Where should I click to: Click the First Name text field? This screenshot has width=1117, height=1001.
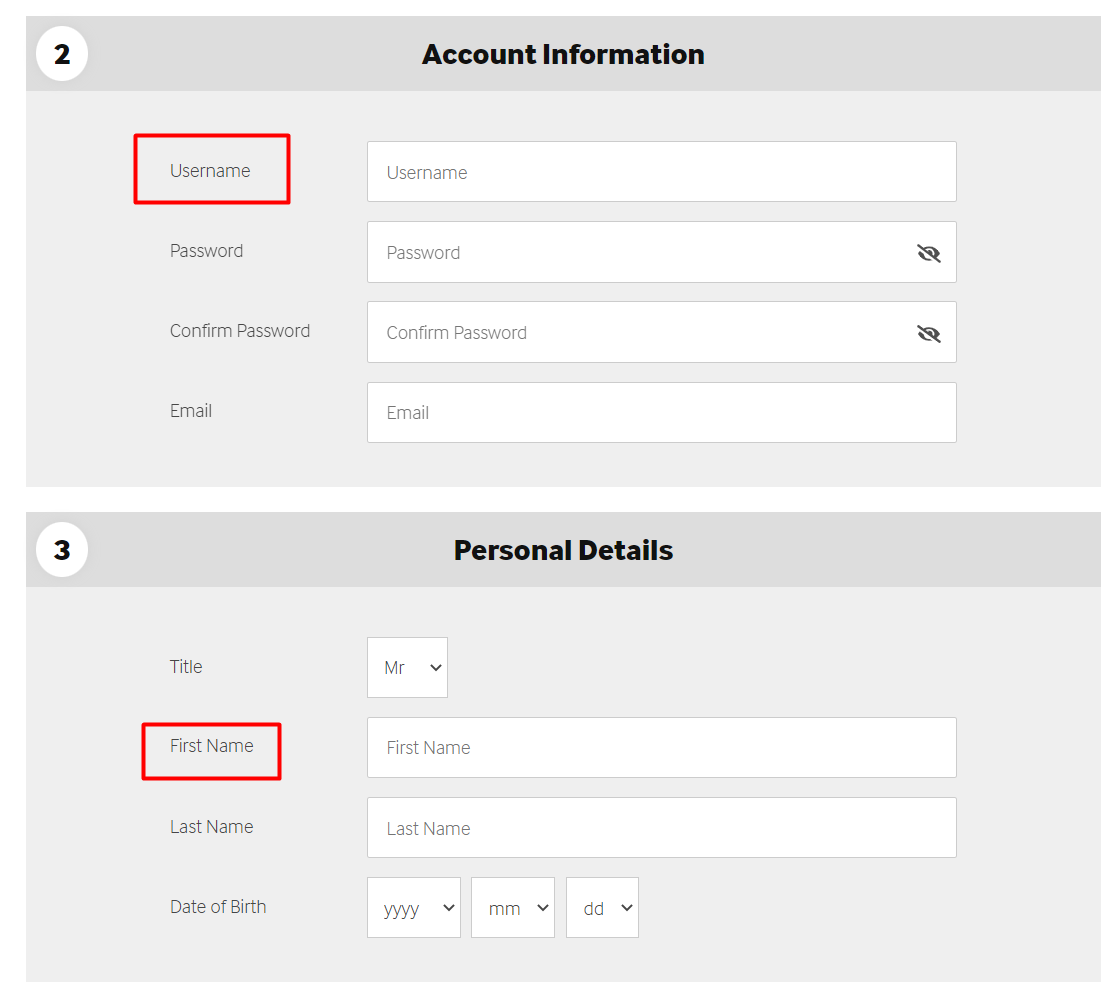(661, 747)
